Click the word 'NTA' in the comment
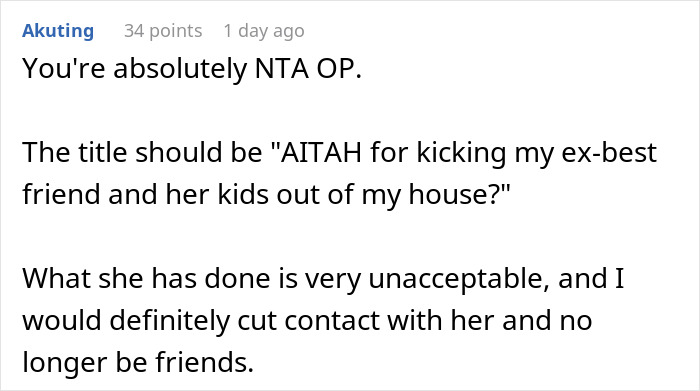 click(x=281, y=69)
